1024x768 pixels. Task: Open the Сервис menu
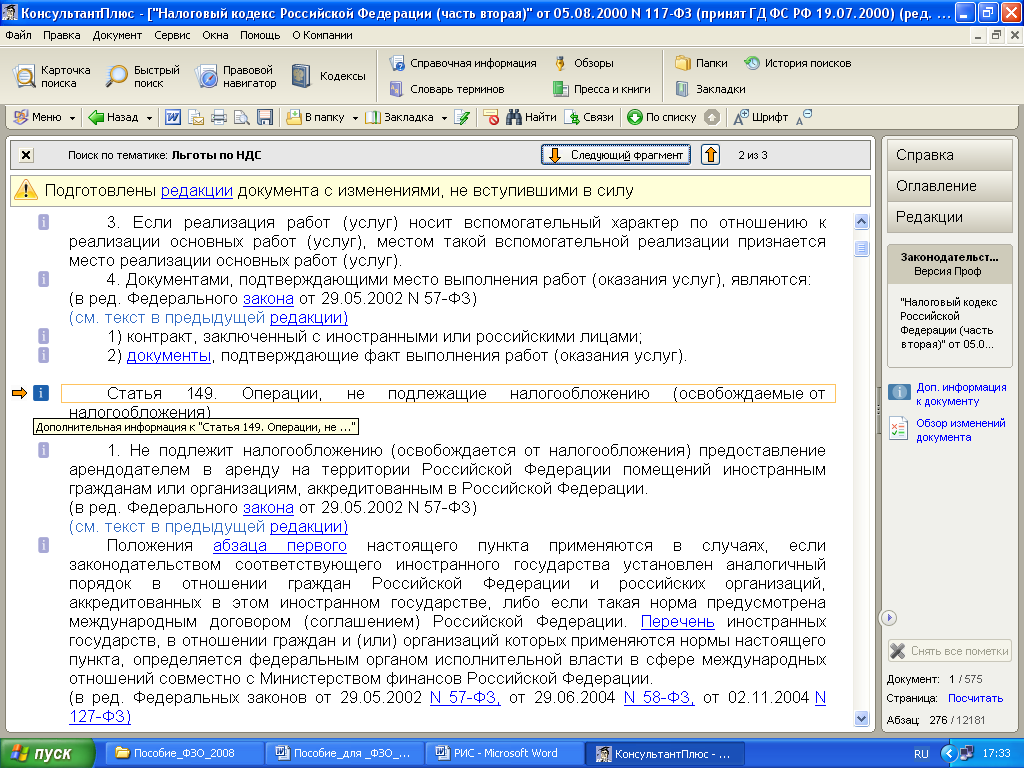pos(172,35)
